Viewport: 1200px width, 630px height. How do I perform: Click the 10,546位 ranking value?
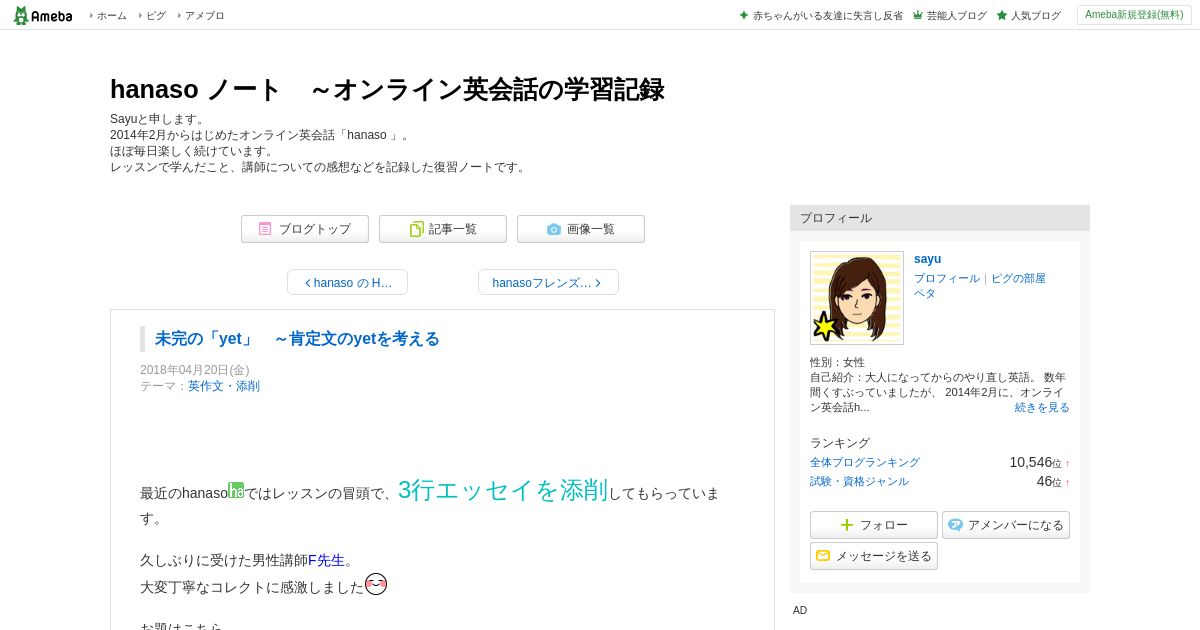(1035, 462)
